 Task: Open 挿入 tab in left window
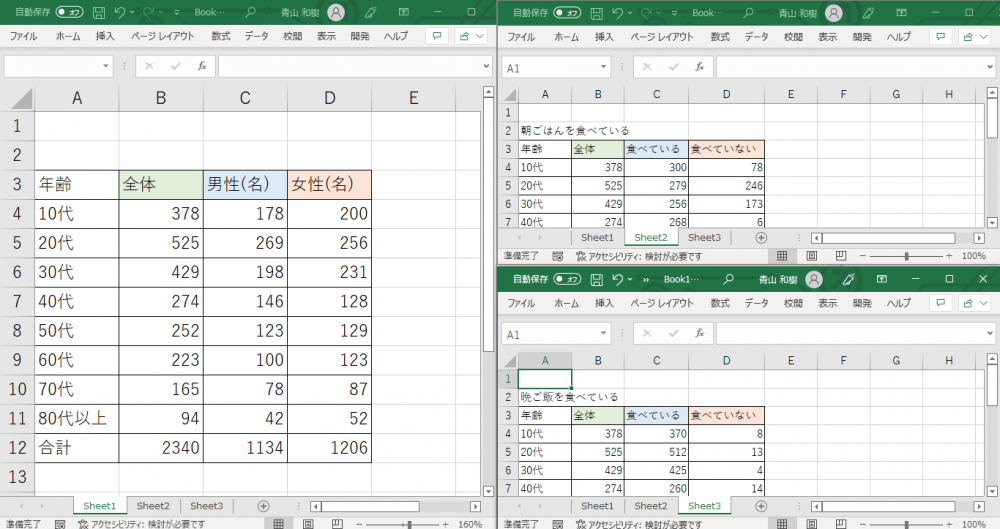(x=105, y=36)
